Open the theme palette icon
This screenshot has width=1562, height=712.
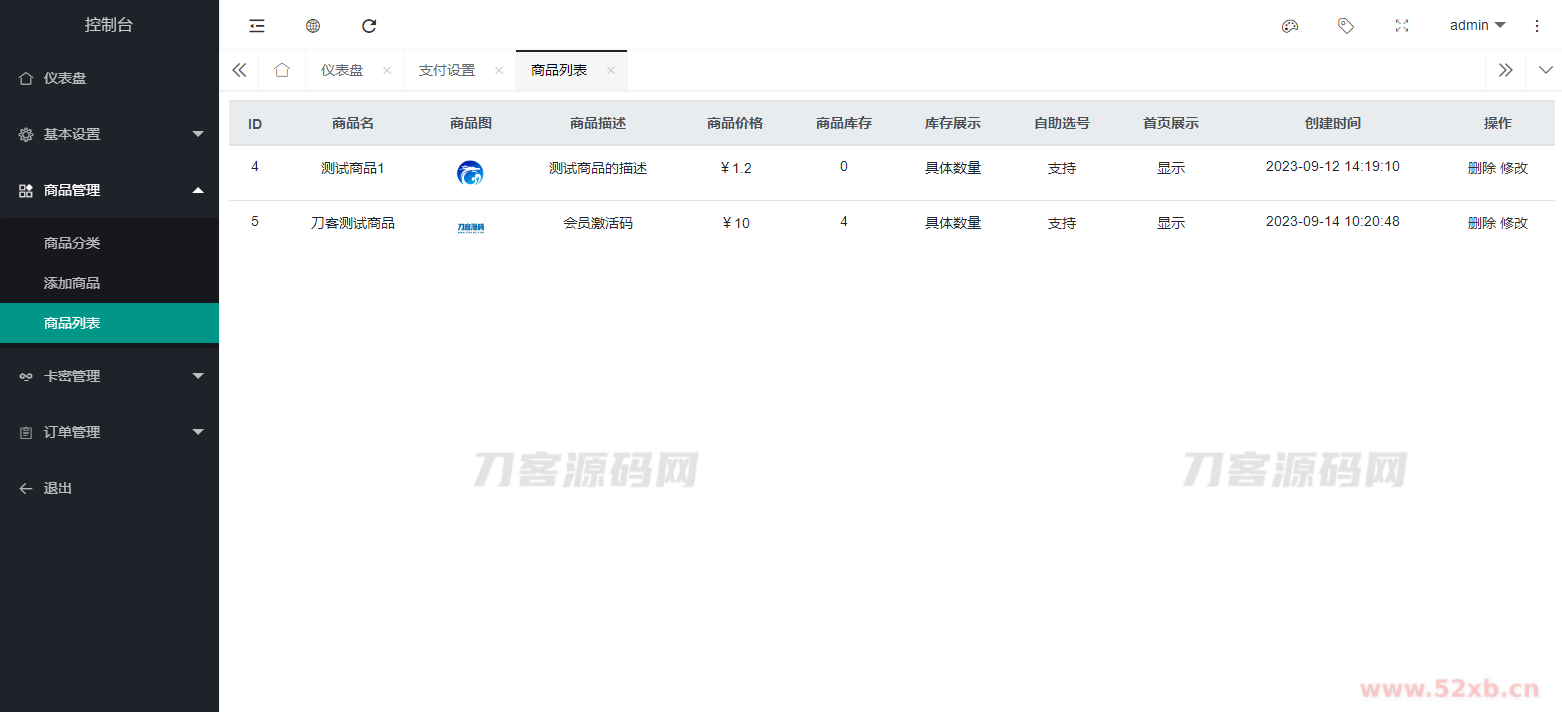(x=1290, y=26)
